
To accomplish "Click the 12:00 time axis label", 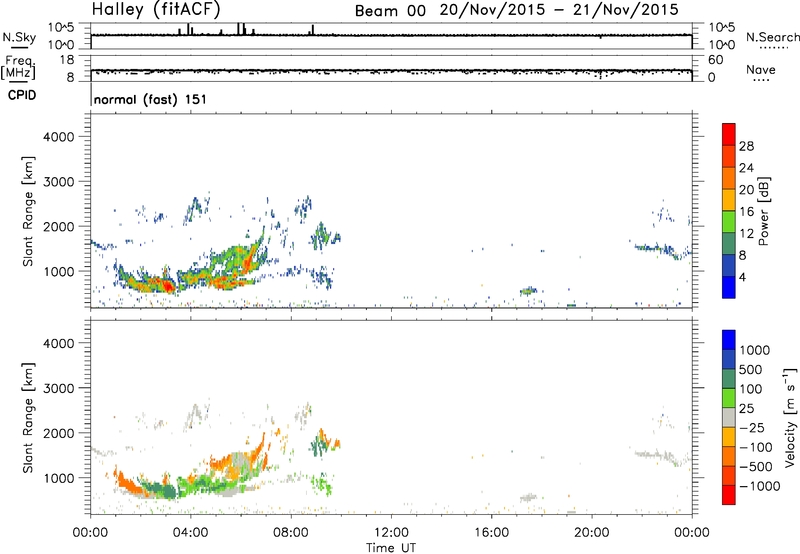I will coord(391,533).
